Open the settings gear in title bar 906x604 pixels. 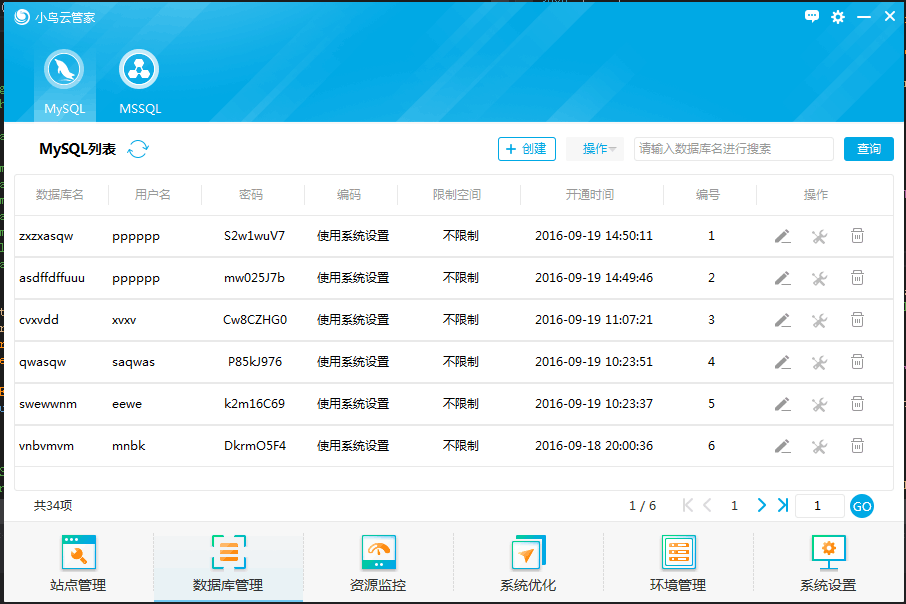[838, 16]
